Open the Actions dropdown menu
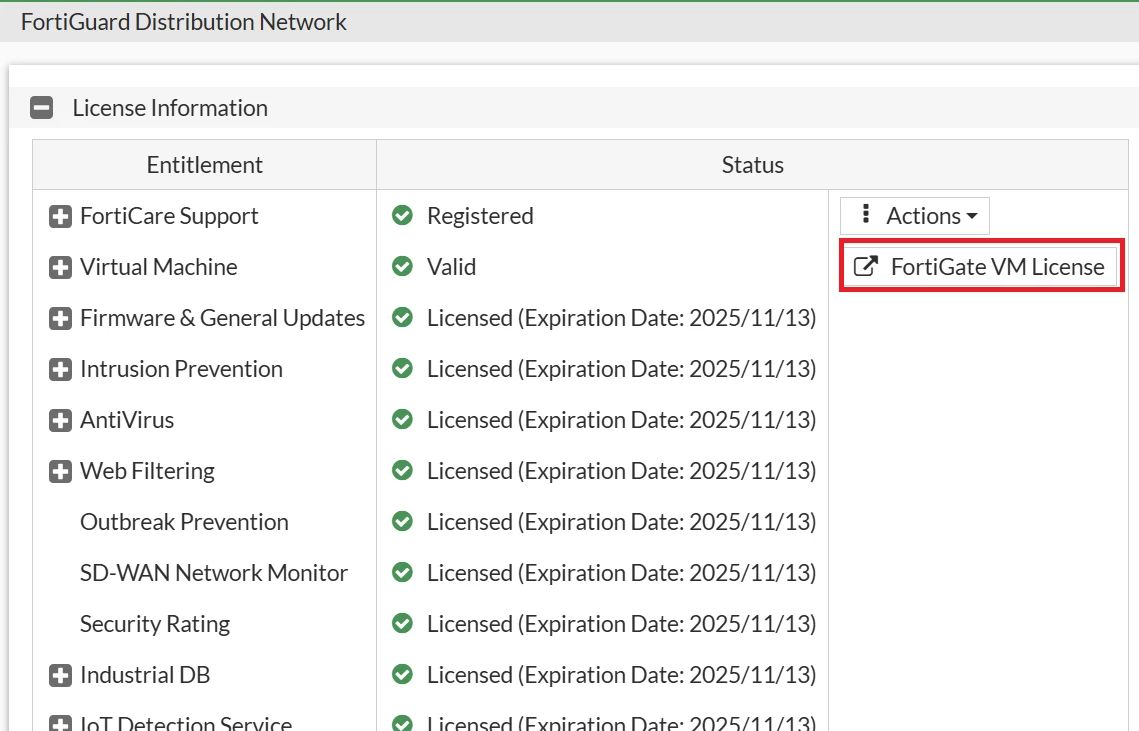 (x=915, y=216)
